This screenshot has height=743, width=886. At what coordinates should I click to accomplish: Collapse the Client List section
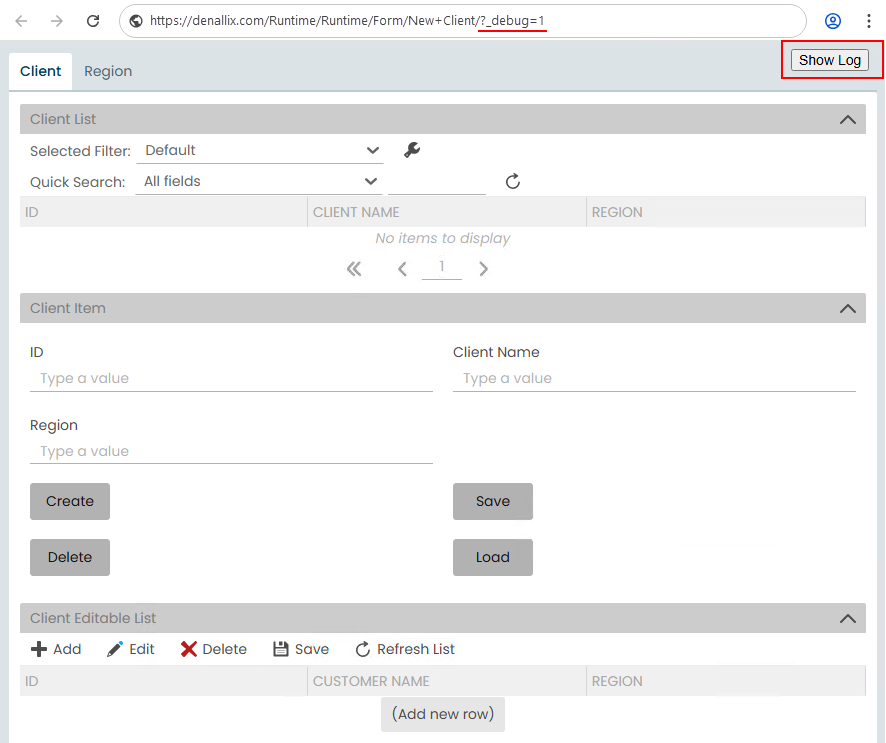click(848, 119)
